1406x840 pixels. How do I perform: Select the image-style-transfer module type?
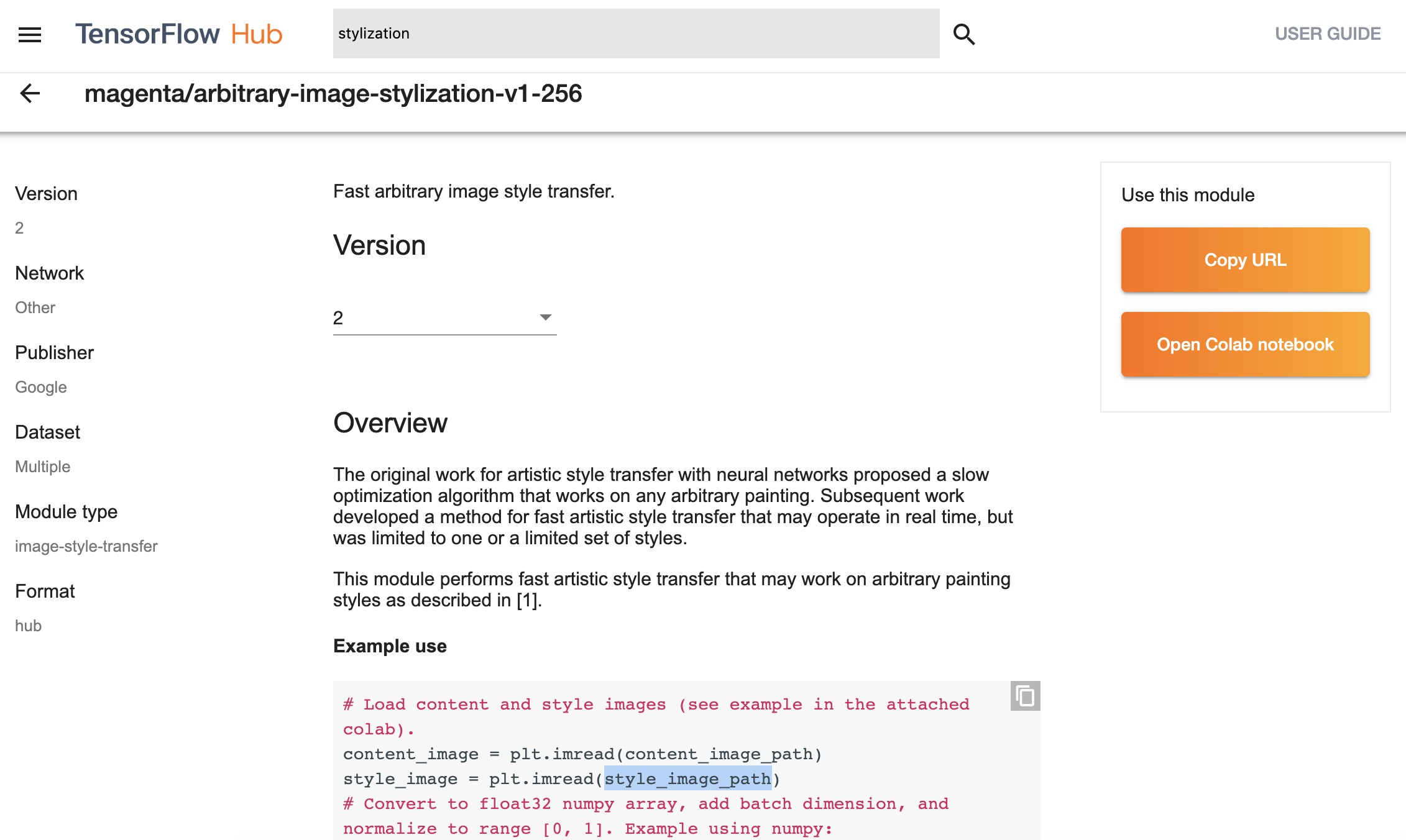86,546
